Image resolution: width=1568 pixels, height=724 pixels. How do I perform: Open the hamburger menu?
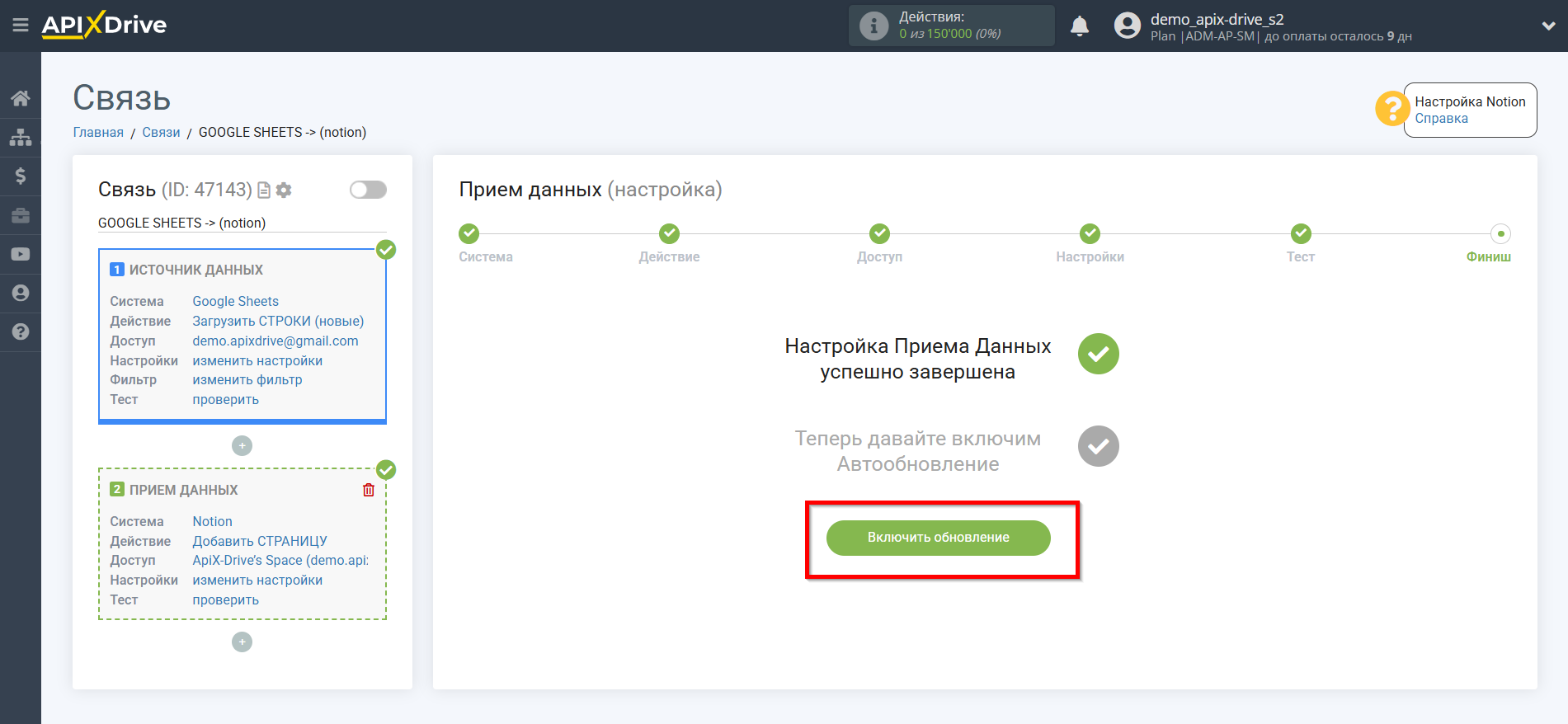click(x=21, y=26)
